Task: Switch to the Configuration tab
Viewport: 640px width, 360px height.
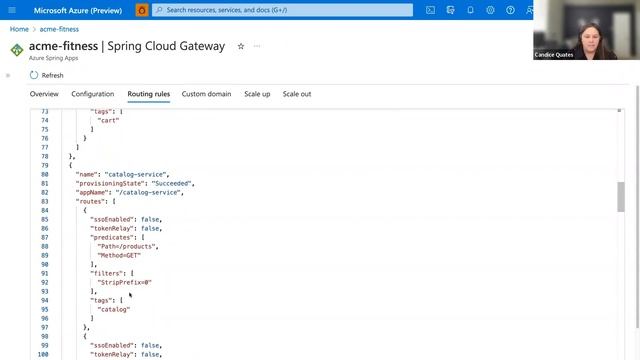Action: coord(93,94)
